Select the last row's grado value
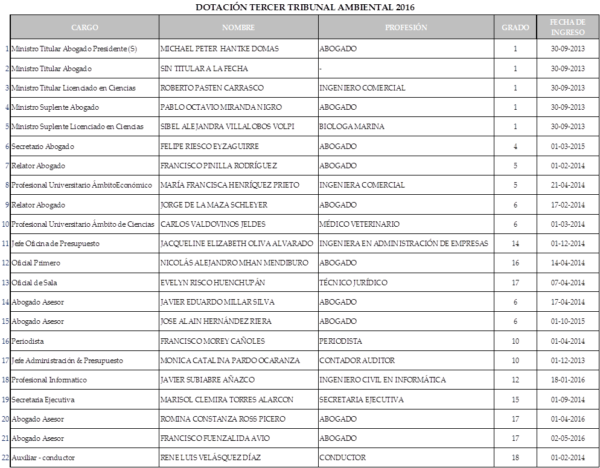This screenshot has height=468, width=600. [515, 458]
